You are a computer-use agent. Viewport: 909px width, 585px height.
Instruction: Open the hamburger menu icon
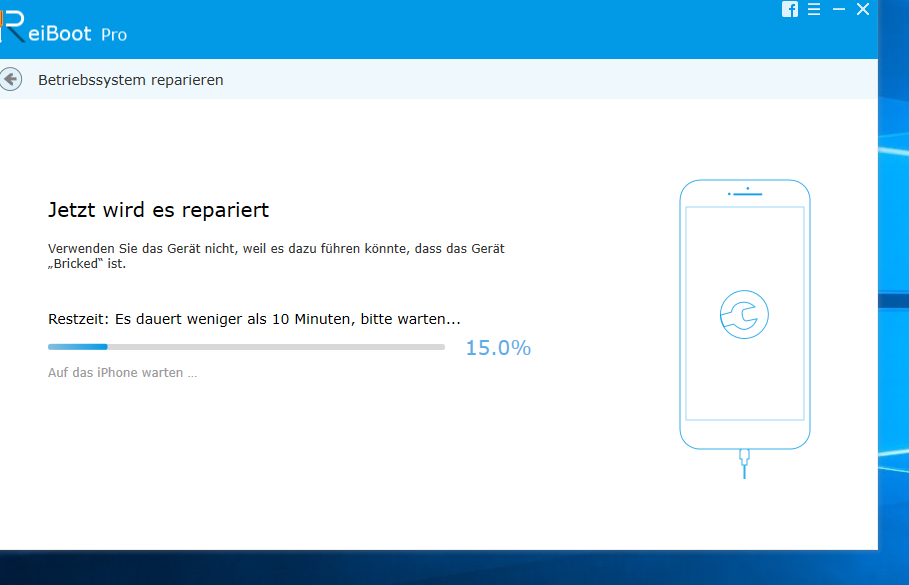point(814,9)
